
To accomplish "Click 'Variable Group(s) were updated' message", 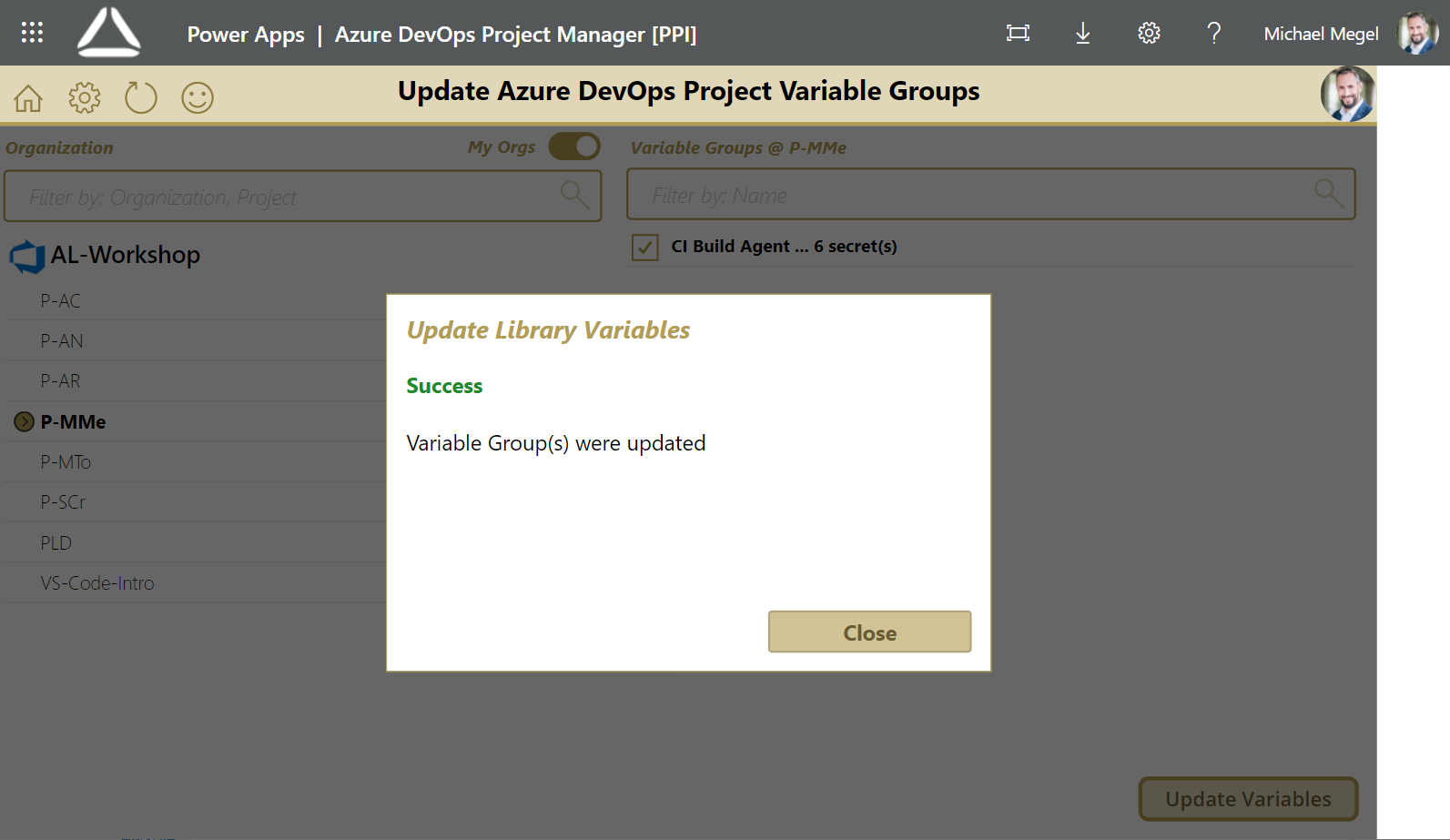I will (x=556, y=443).
